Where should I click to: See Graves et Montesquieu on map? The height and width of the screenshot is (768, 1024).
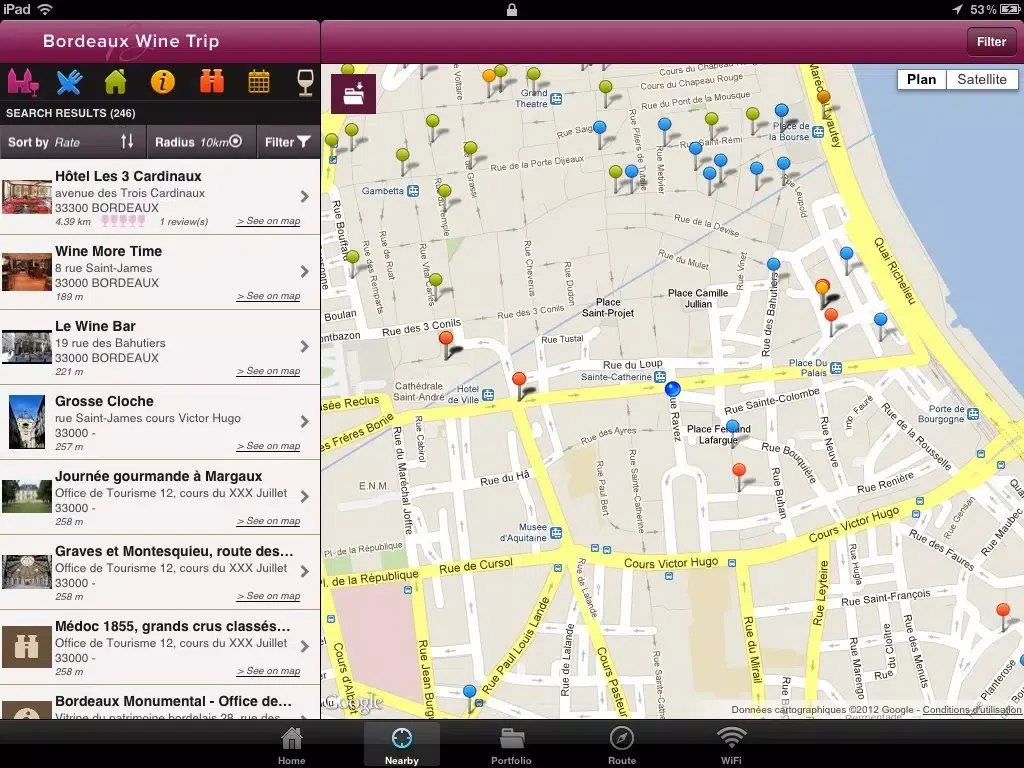[268, 597]
